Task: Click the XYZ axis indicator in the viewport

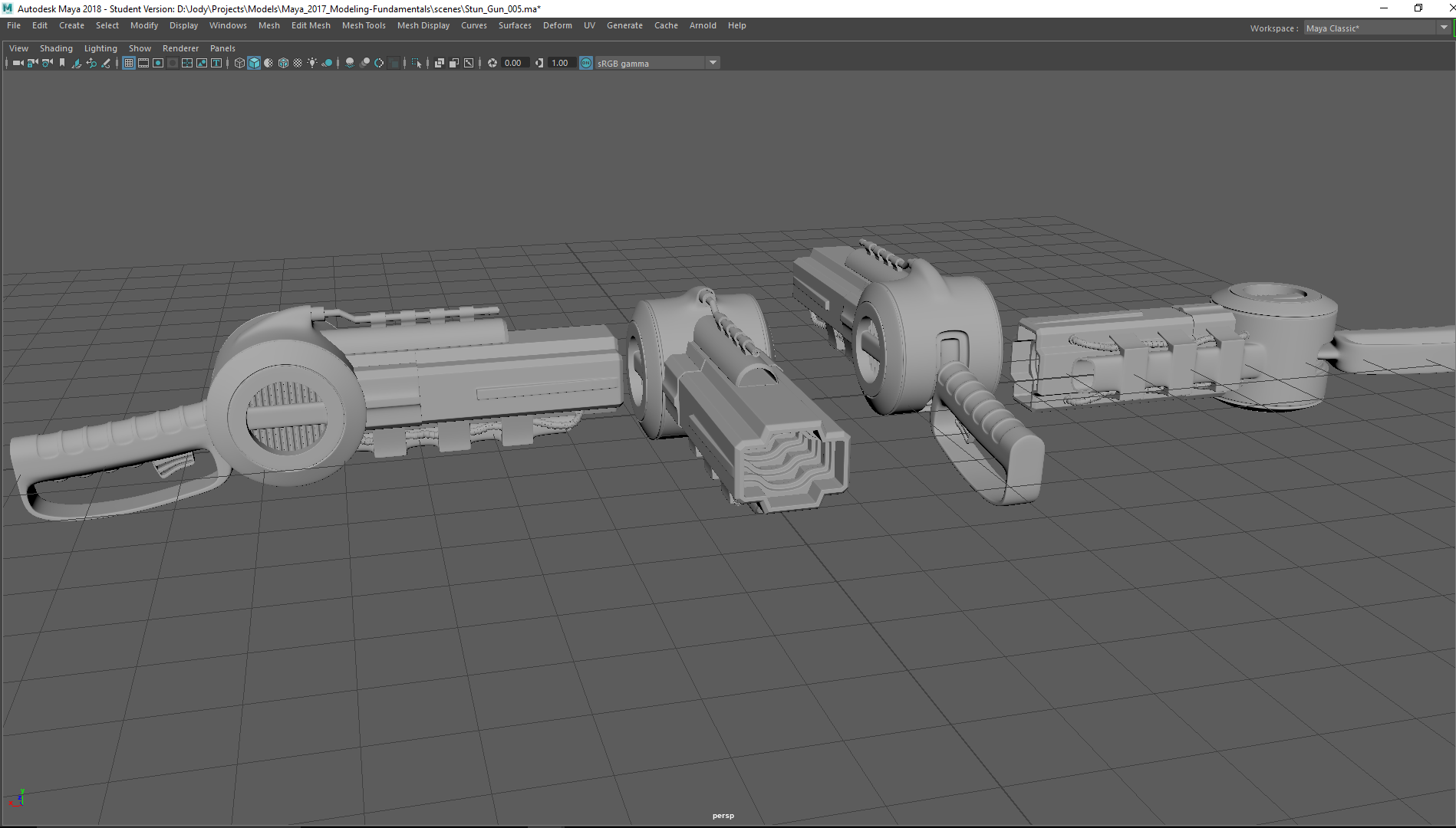Action: (18, 798)
